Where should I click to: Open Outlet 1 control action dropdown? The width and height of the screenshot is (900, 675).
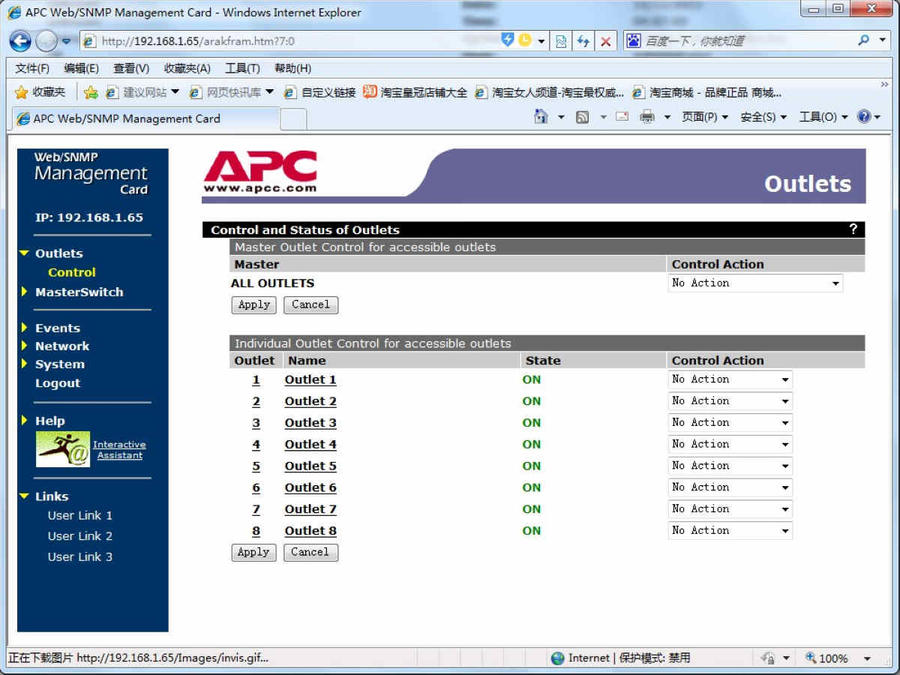730,380
